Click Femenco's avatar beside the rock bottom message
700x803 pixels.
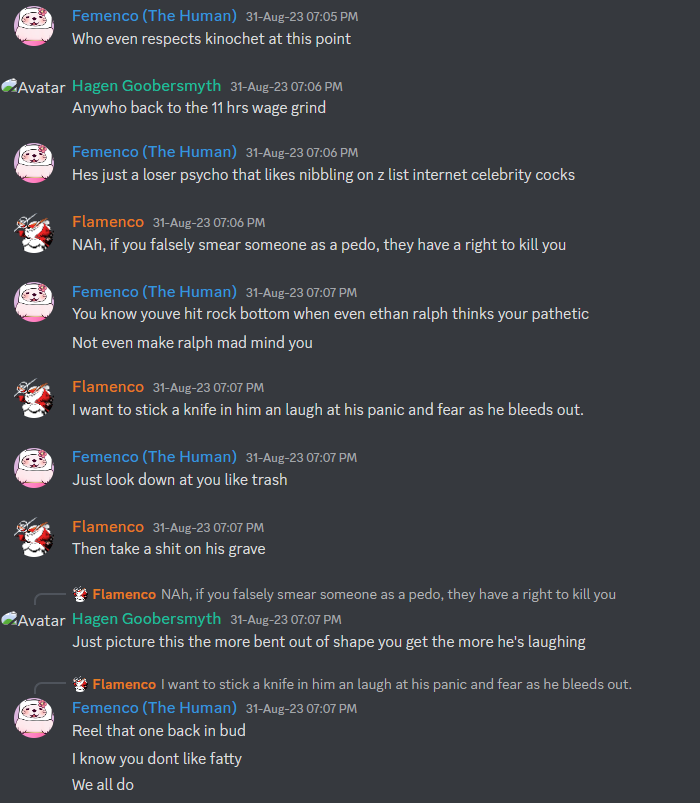(x=34, y=302)
